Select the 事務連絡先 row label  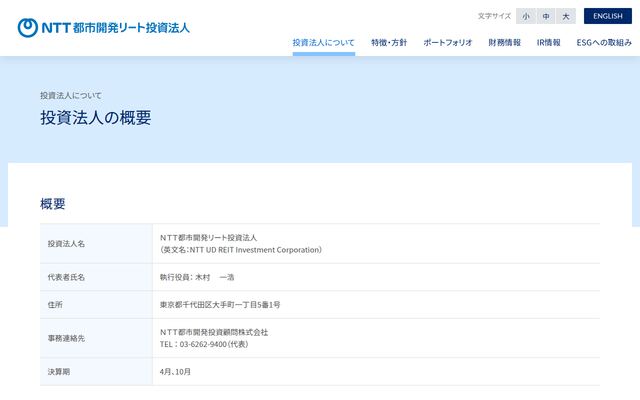tap(66, 338)
